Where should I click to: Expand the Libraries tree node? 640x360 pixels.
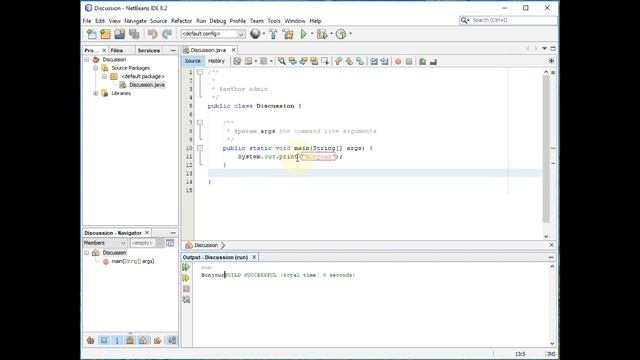96,93
